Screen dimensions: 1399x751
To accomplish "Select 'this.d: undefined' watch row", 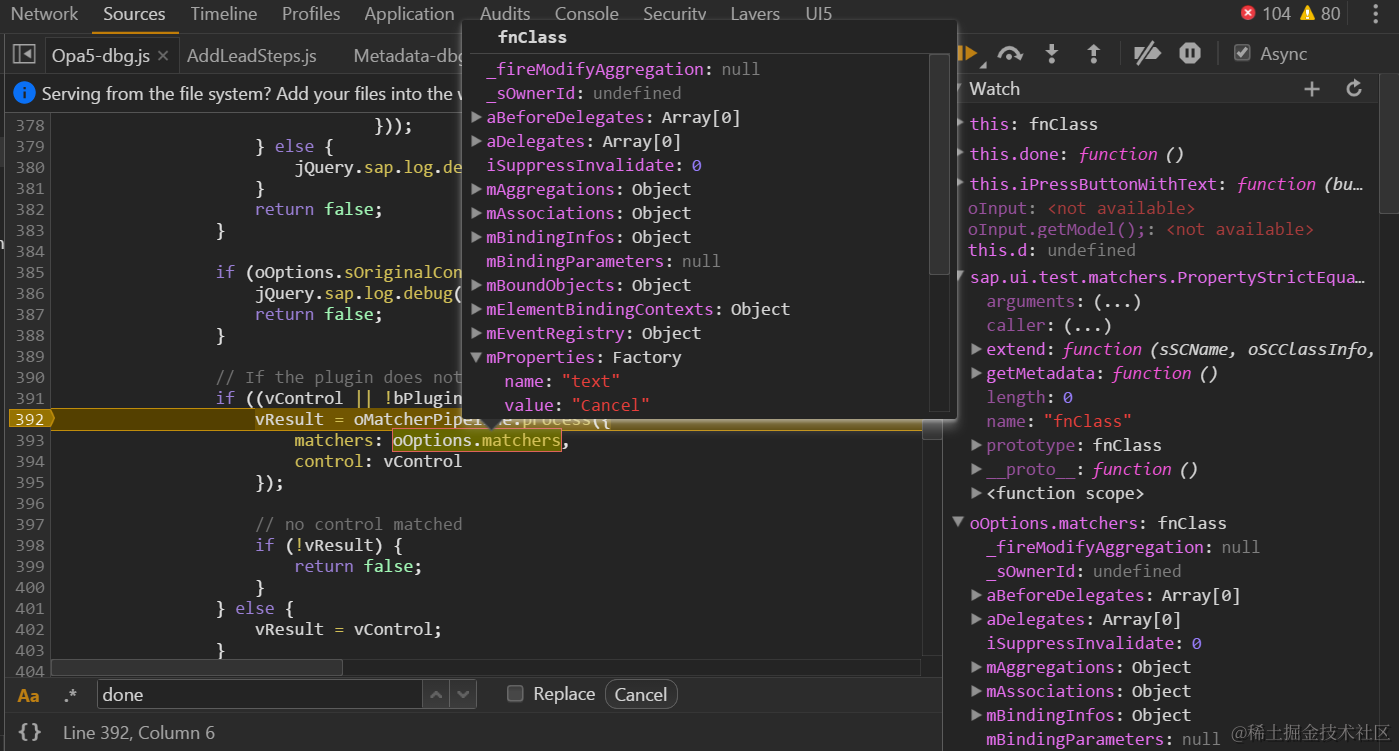I will [x=1051, y=250].
